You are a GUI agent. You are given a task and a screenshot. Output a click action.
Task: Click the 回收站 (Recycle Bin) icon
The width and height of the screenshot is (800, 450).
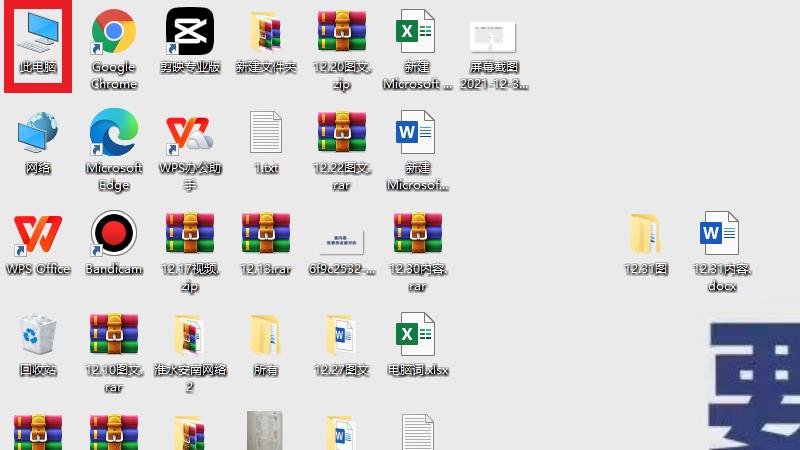(x=38, y=335)
